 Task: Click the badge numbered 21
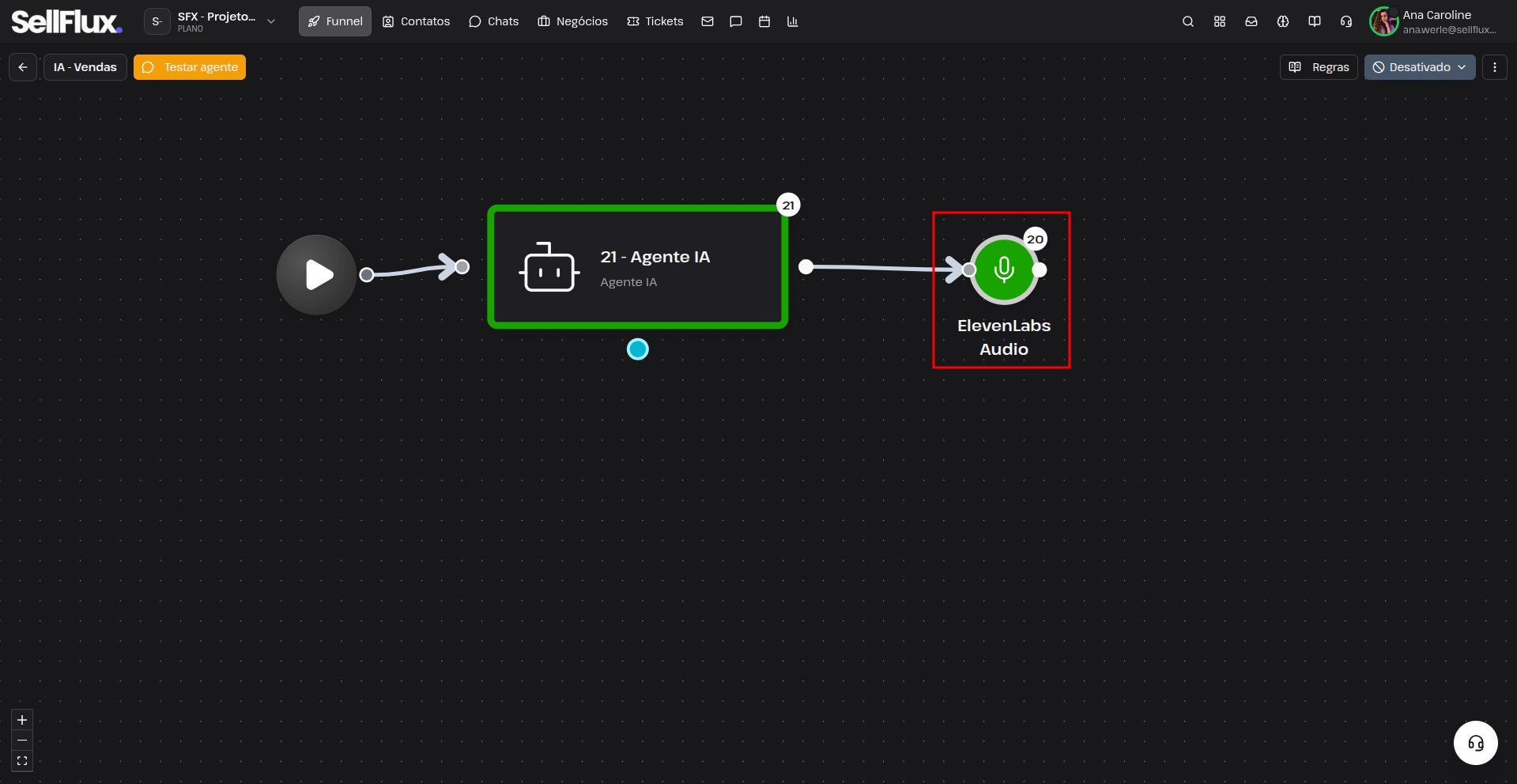[788, 205]
